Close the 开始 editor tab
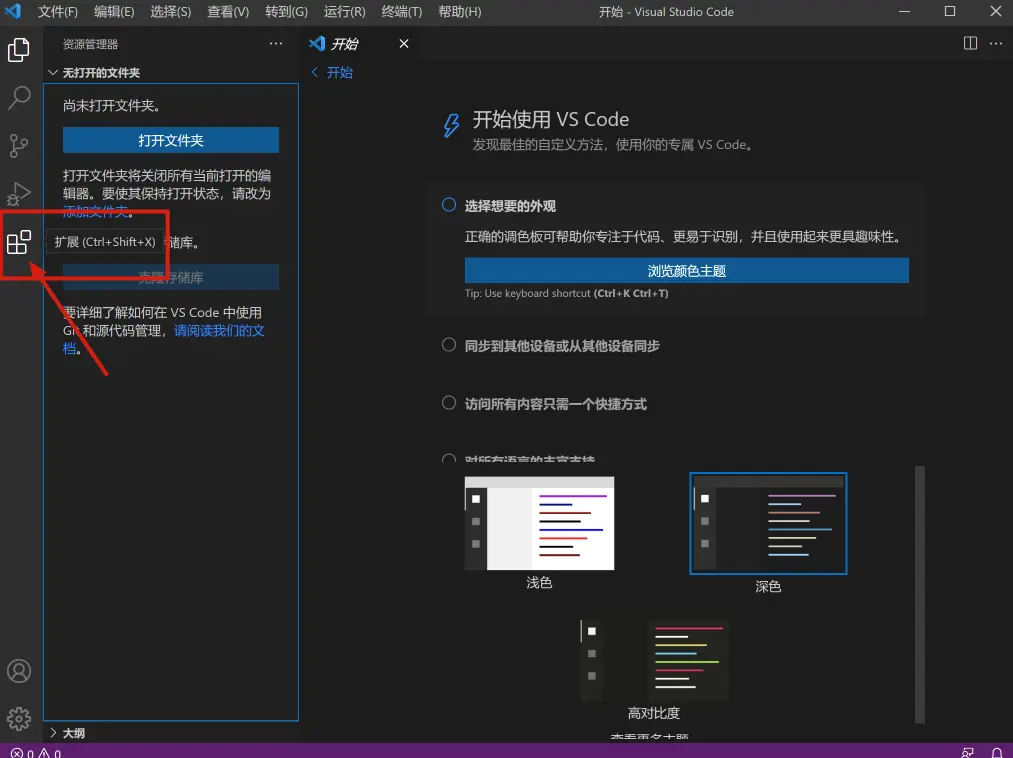Screen dimensions: 1013x758 (x=404, y=43)
